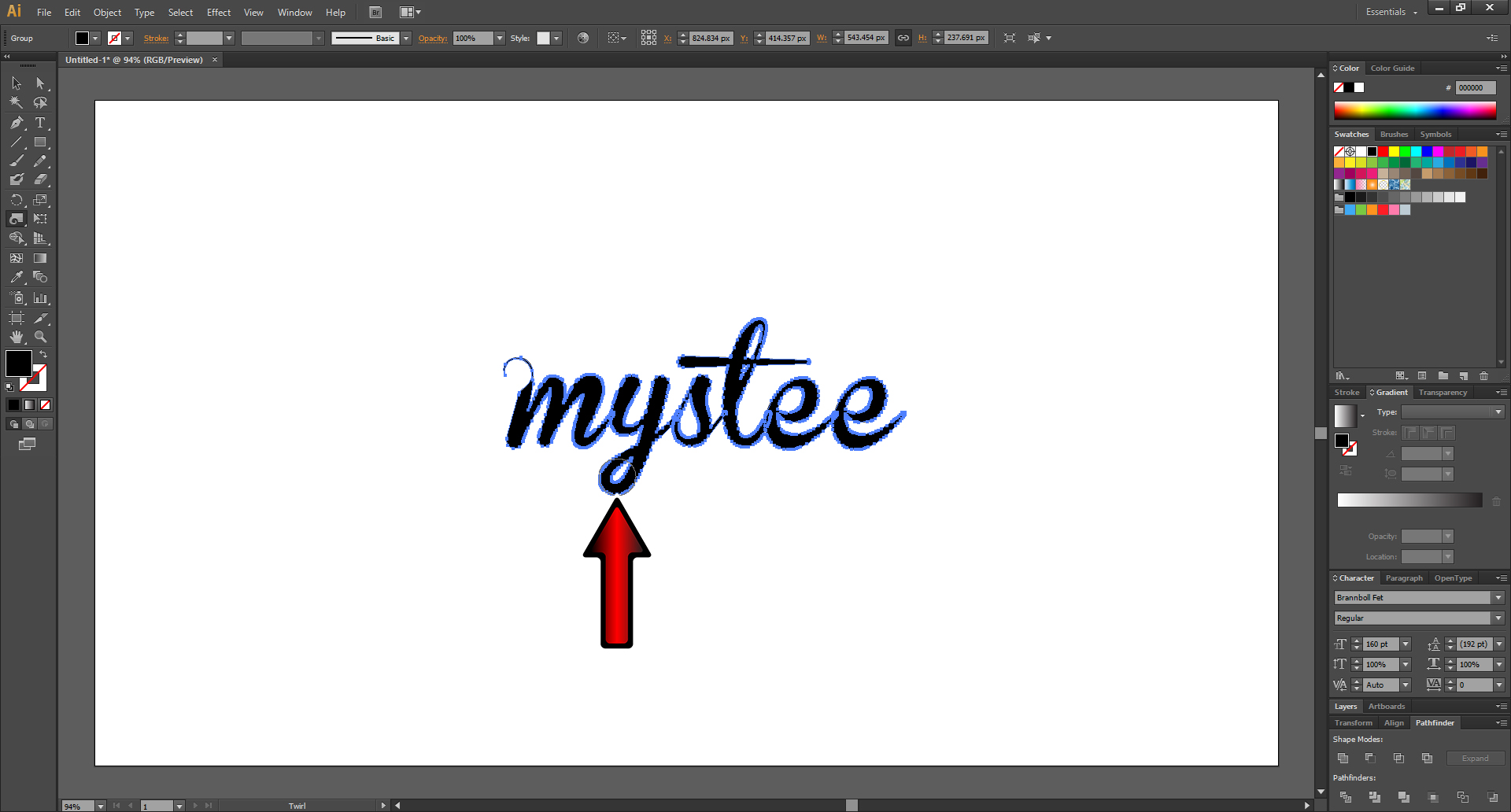
Task: Click the Divide pathfinder icon
Action: [1346, 797]
